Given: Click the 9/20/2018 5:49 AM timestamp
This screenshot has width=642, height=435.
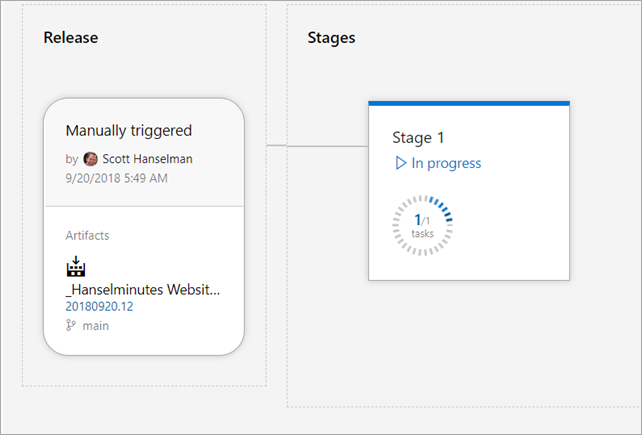Looking at the screenshot, I should click(x=117, y=178).
